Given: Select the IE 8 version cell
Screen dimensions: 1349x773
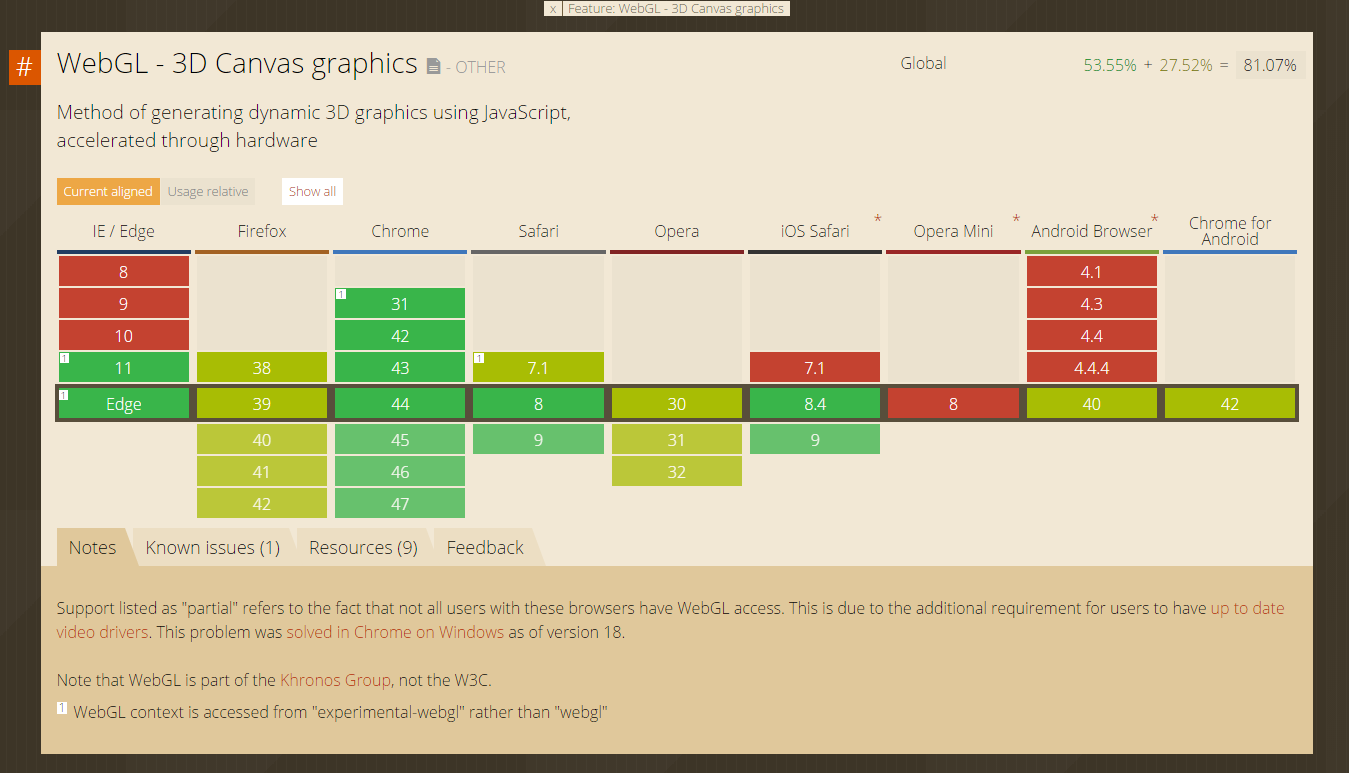Looking at the screenshot, I should click(x=124, y=271).
